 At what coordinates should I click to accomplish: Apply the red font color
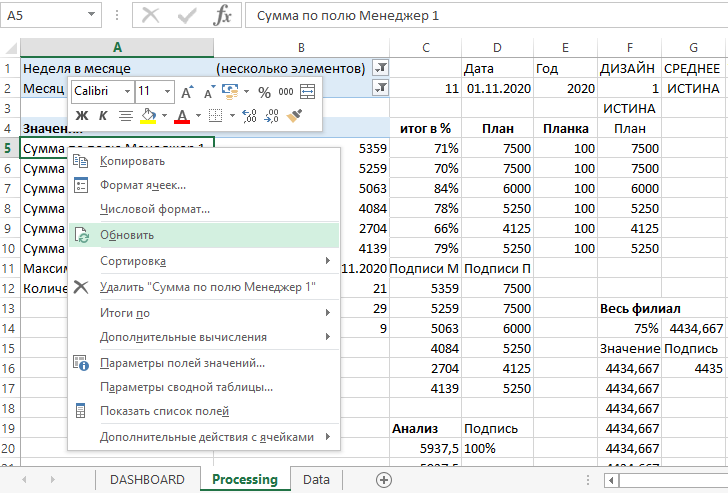181,116
